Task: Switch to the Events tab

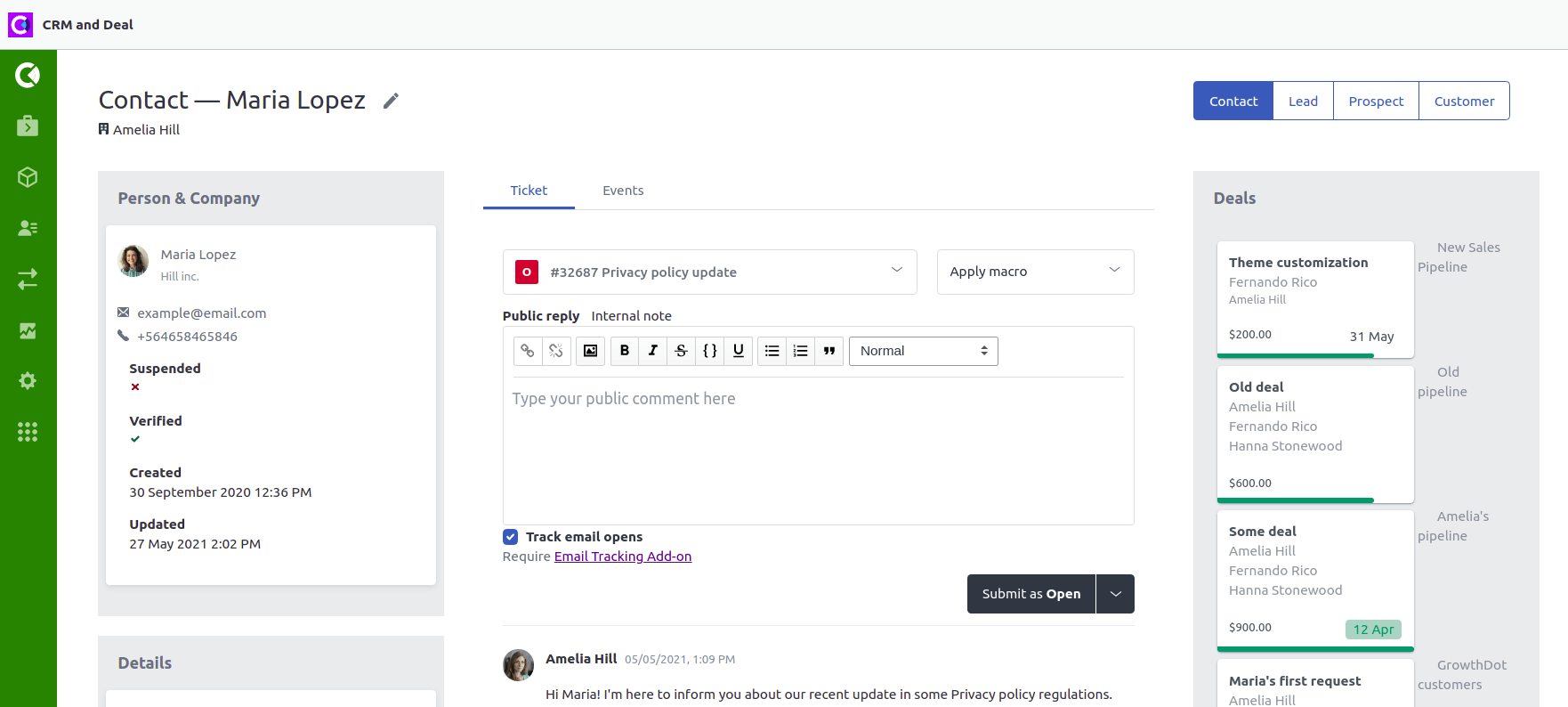Action: [622, 191]
